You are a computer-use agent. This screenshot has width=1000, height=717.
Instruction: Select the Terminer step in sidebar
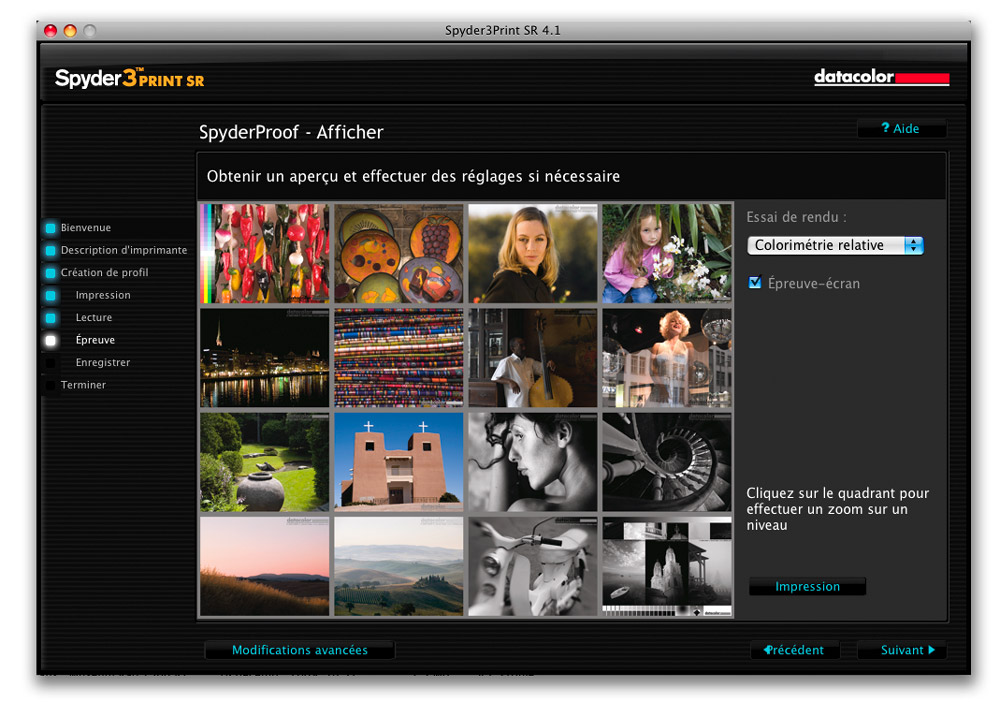(84, 385)
